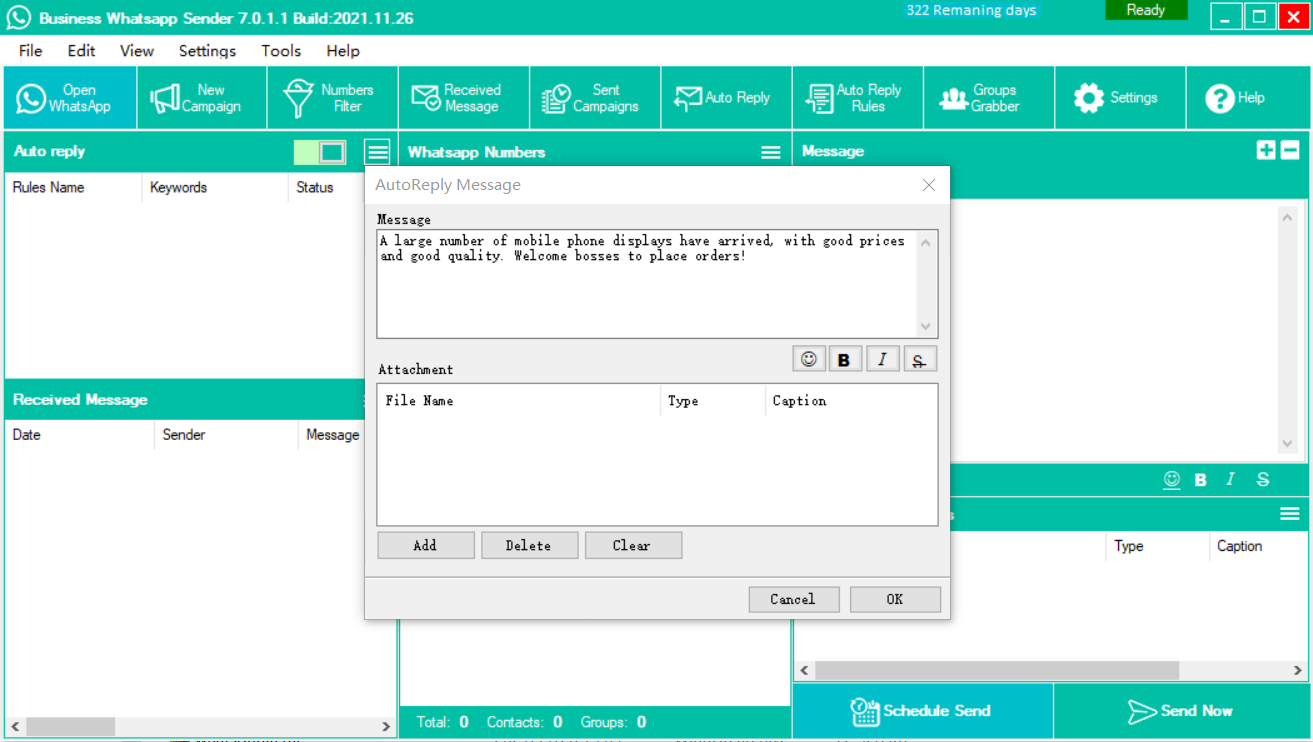This screenshot has width=1313, height=742.
Task: Click the dialog message box scroll-down arrow
Action: 926,327
